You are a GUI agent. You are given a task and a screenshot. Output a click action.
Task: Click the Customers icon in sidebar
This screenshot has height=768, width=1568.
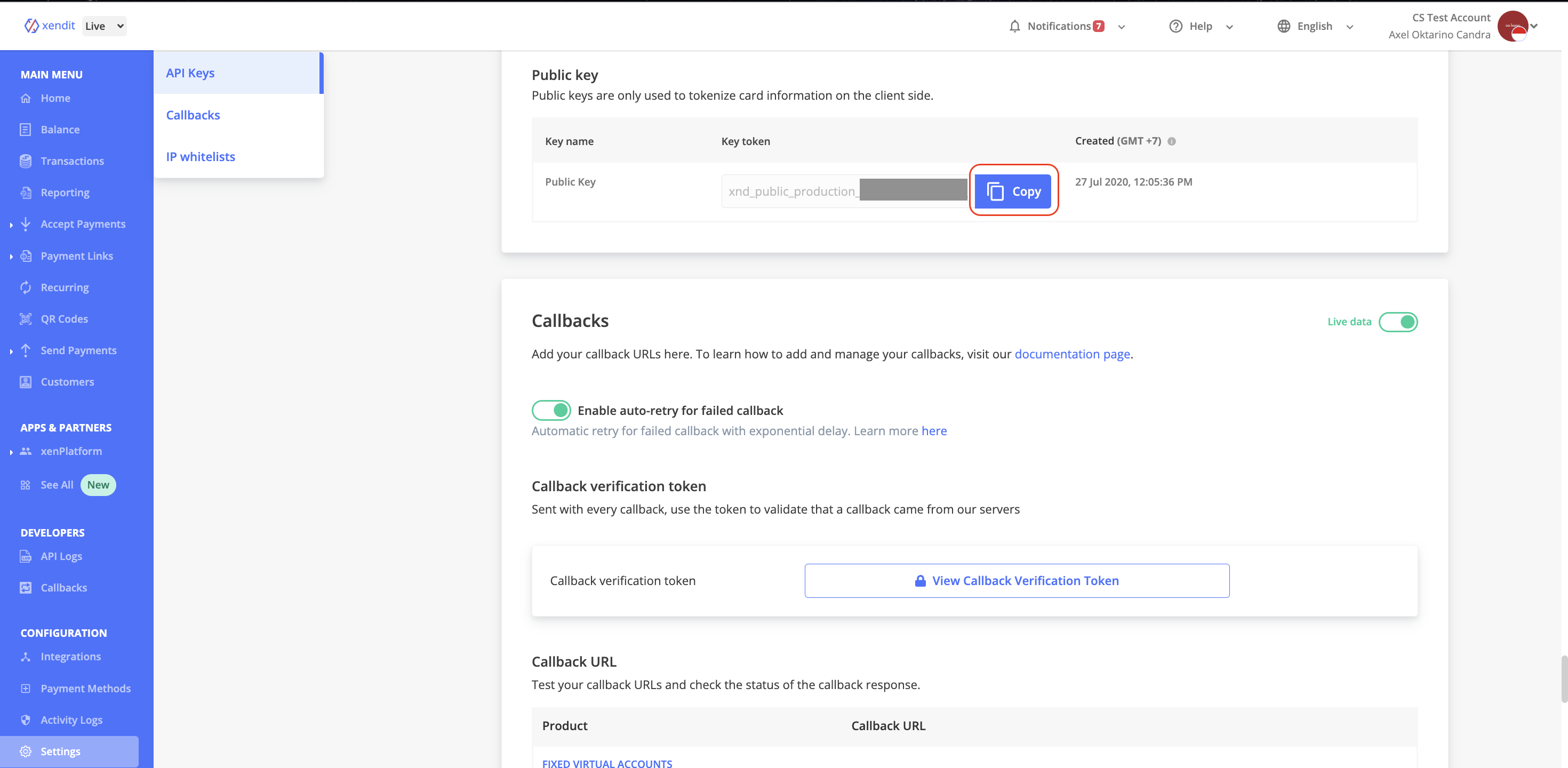25,381
